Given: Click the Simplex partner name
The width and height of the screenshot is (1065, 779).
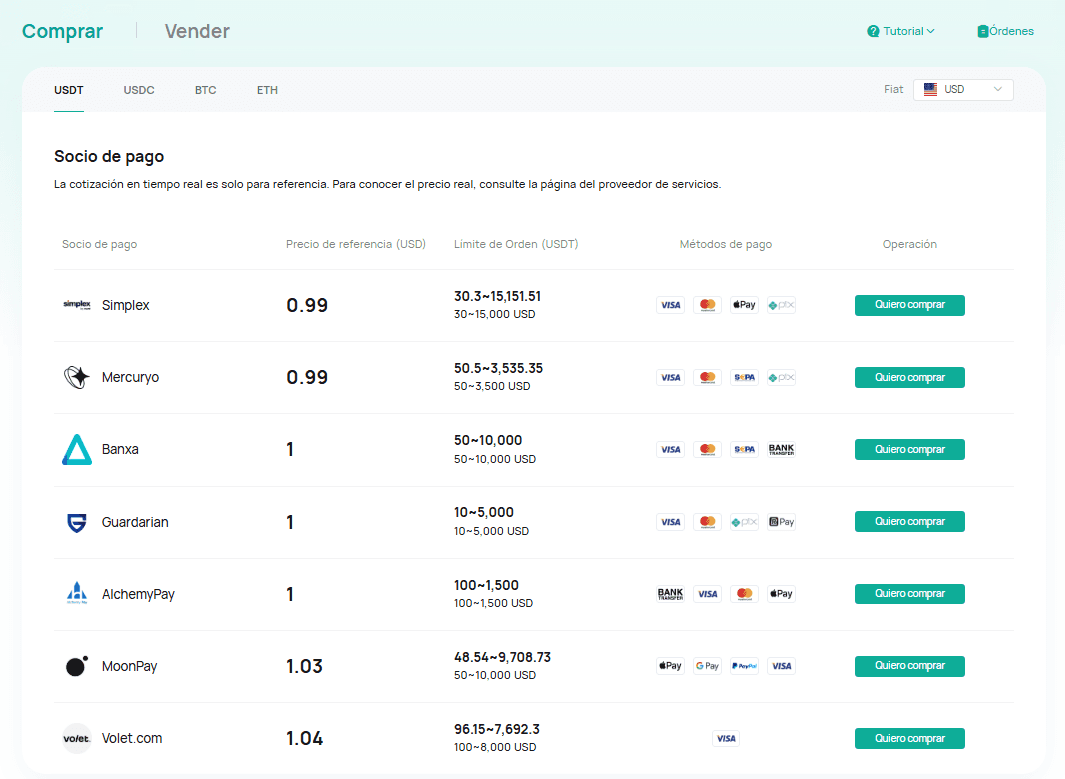Looking at the screenshot, I should [x=126, y=305].
